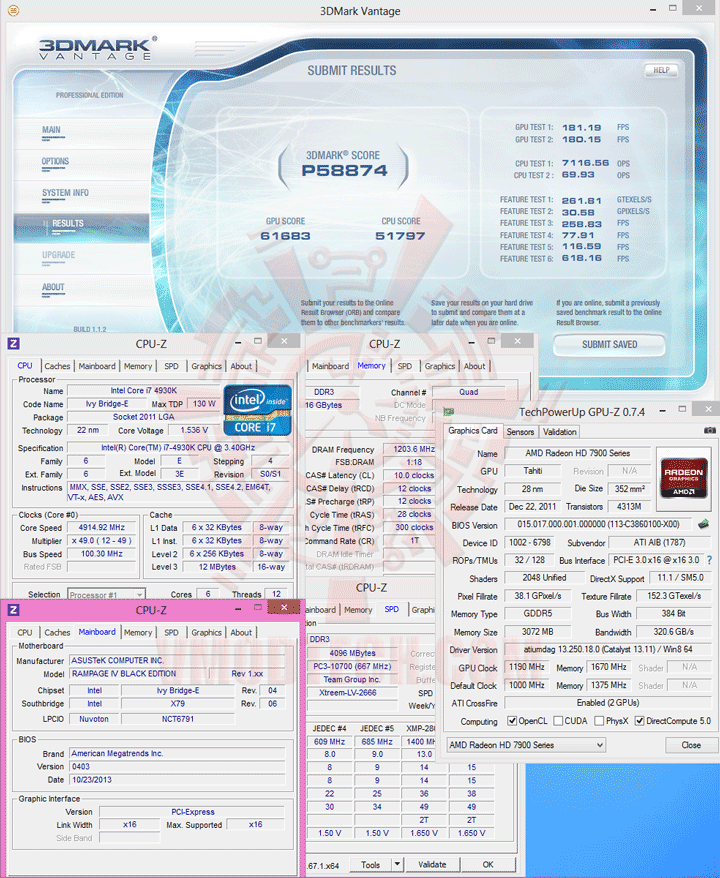This screenshot has width=720, height=878.
Task: Open SPD tab in the CPU-Z Mainboard window
Action: tap(171, 632)
